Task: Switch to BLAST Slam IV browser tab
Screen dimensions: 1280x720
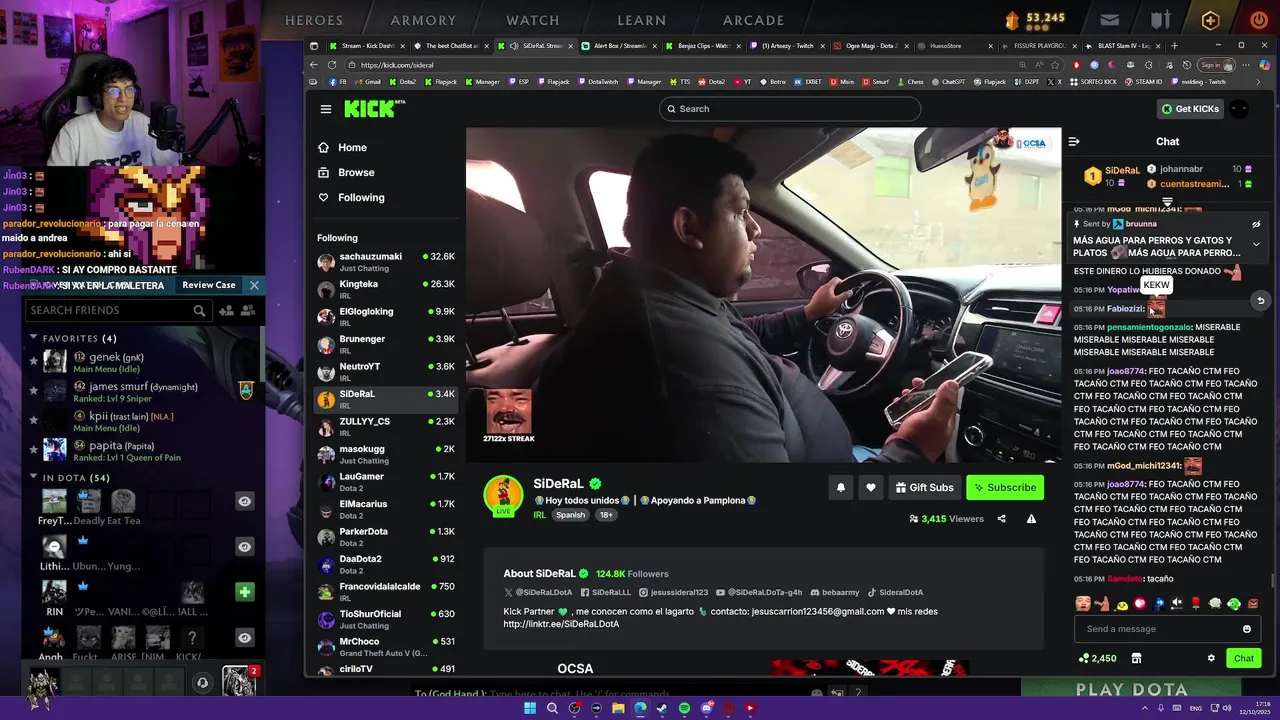Action: tap(1125, 45)
